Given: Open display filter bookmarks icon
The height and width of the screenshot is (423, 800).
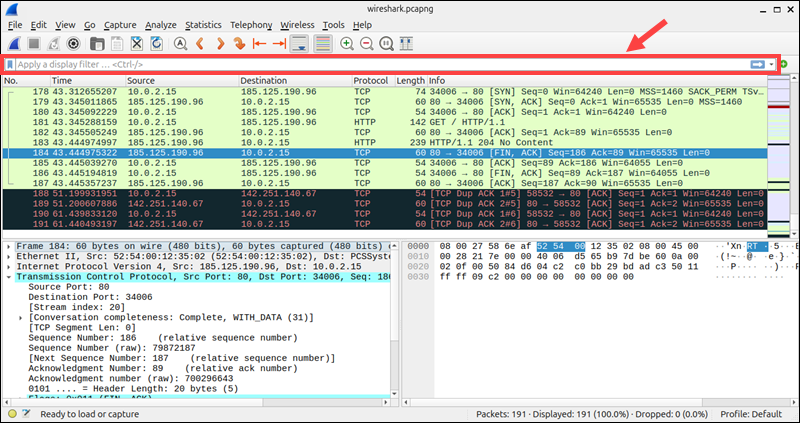Looking at the screenshot, I should click(x=10, y=64).
